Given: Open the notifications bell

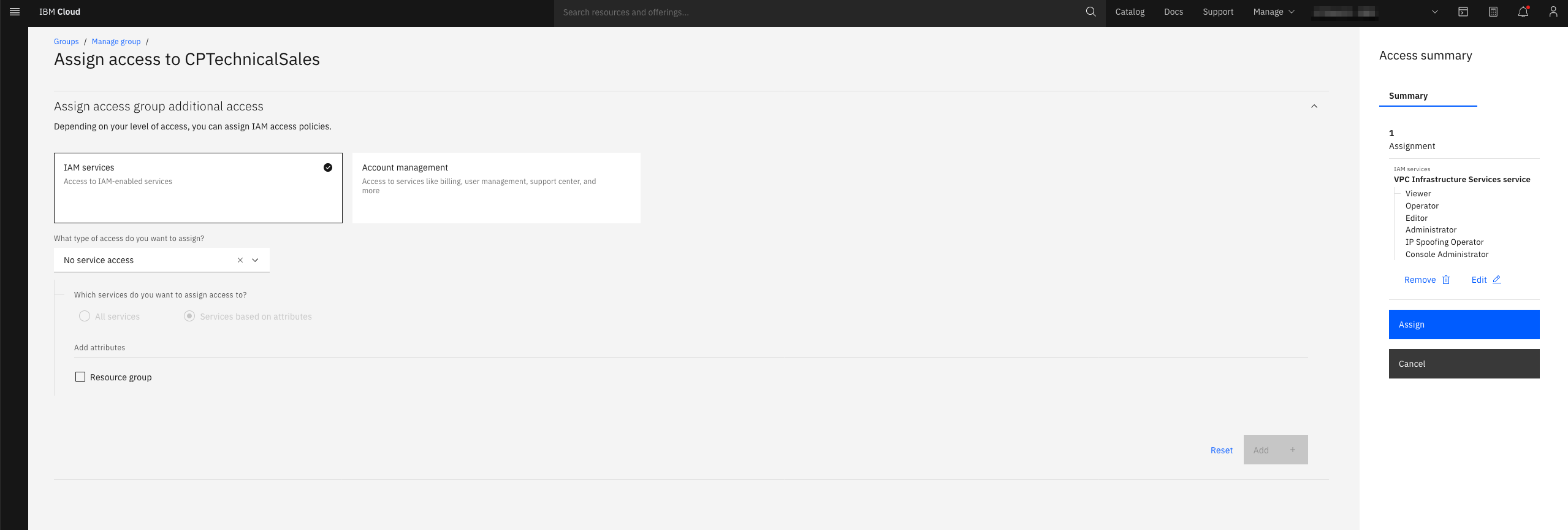Looking at the screenshot, I should (x=1523, y=12).
